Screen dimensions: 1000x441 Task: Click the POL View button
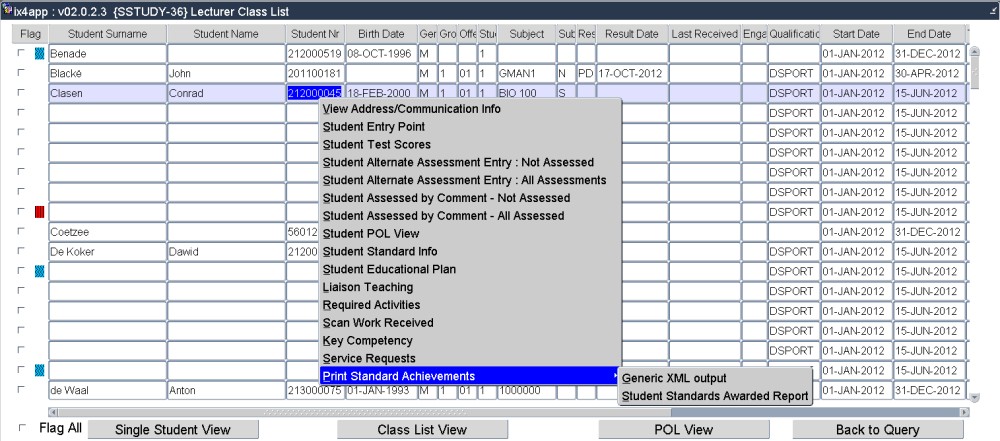(x=684, y=430)
